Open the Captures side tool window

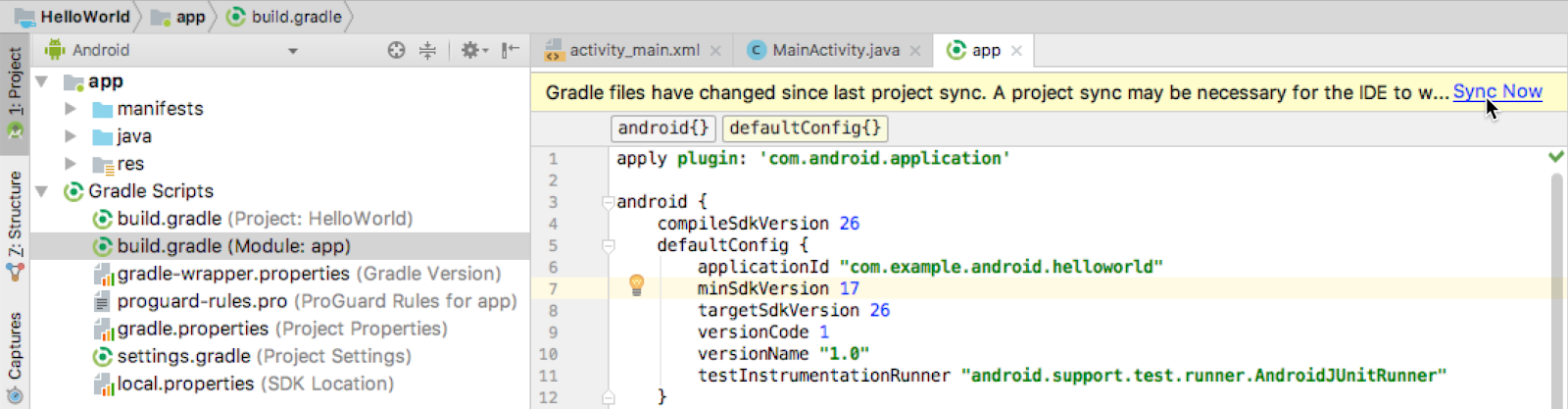coord(15,357)
